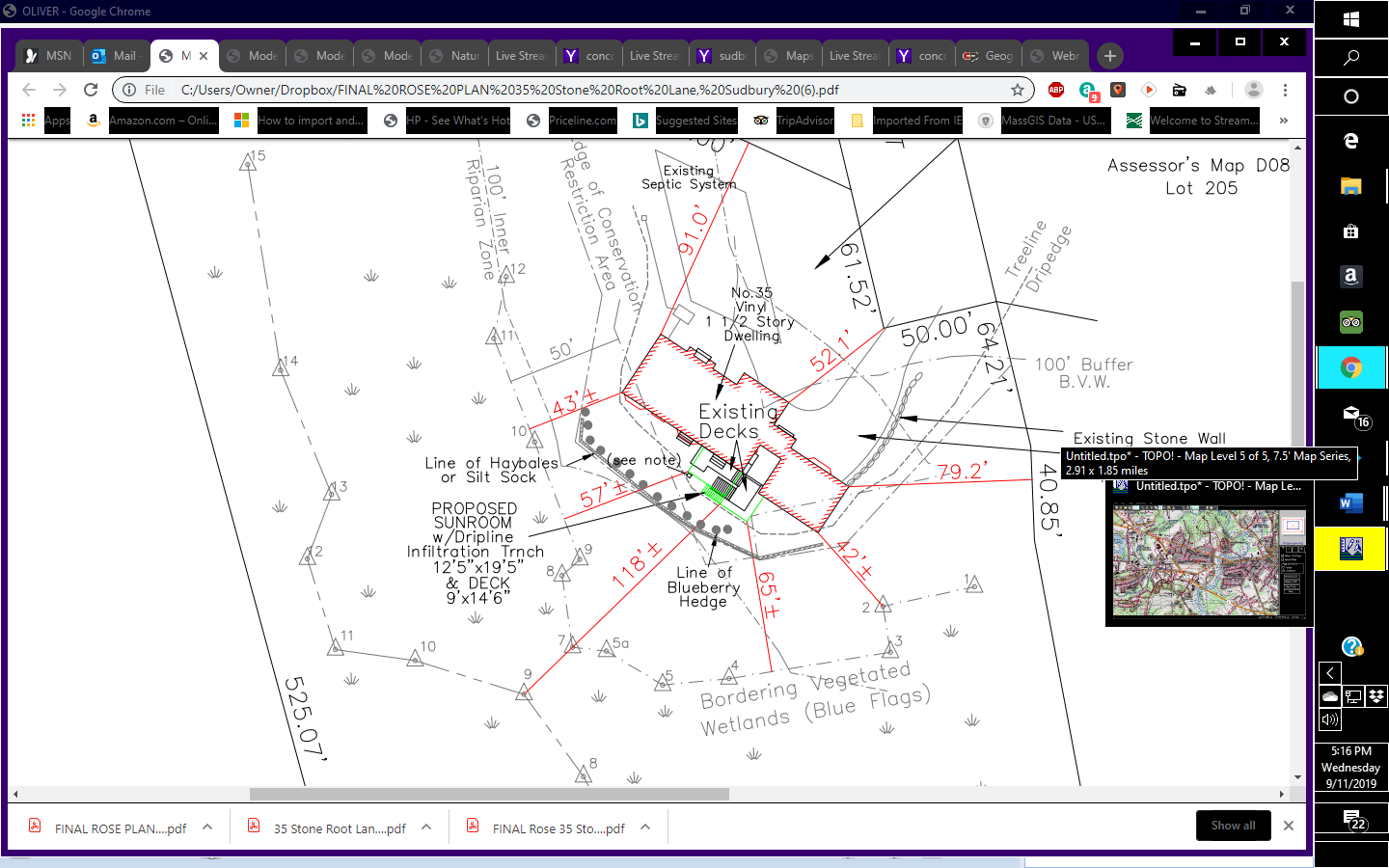Open Apps bookmarks shortcut
This screenshot has width=1389, height=868.
(x=45, y=121)
